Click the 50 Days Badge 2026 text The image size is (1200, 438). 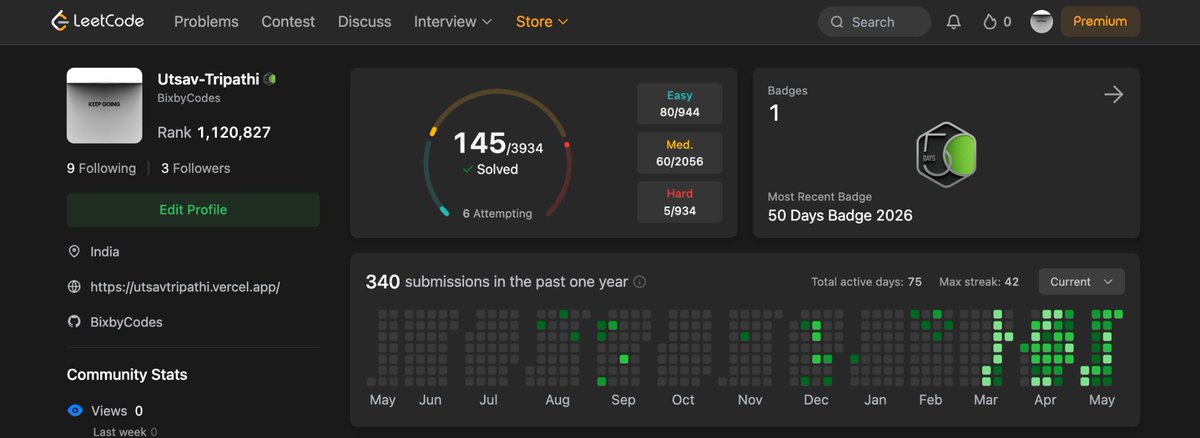point(840,215)
